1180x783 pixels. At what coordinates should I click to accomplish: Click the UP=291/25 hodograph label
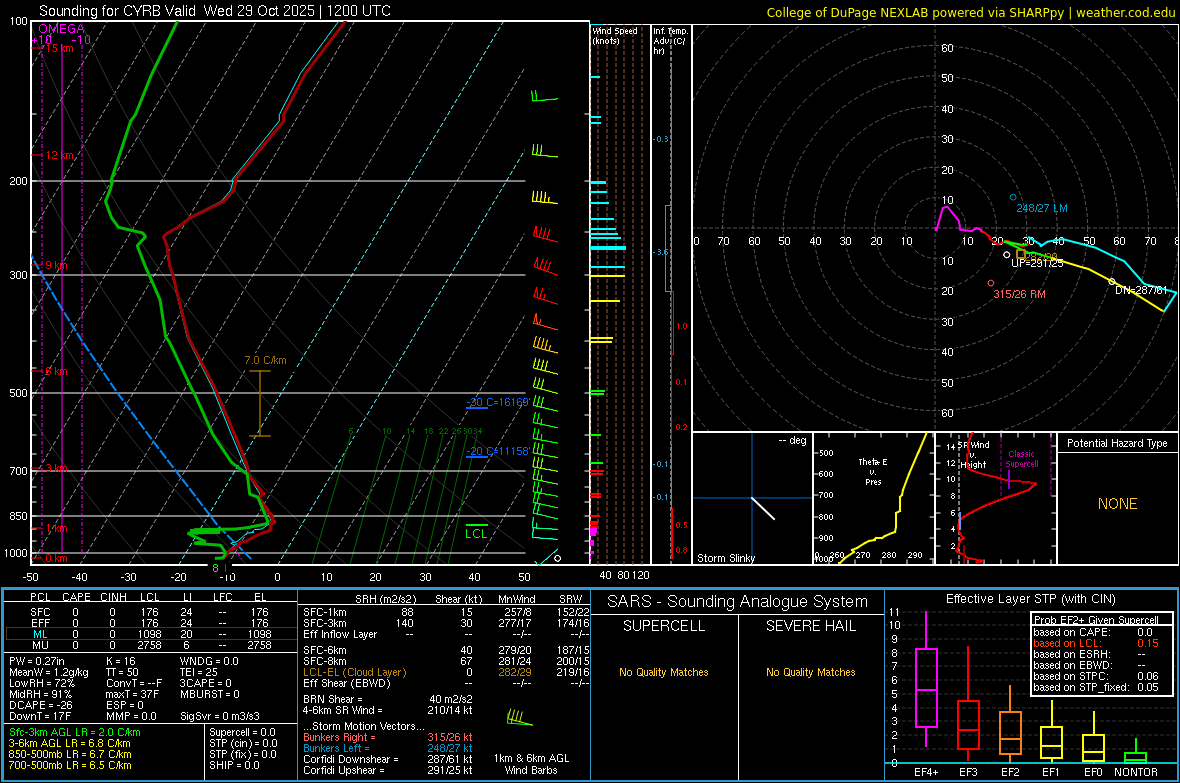coord(1037,264)
